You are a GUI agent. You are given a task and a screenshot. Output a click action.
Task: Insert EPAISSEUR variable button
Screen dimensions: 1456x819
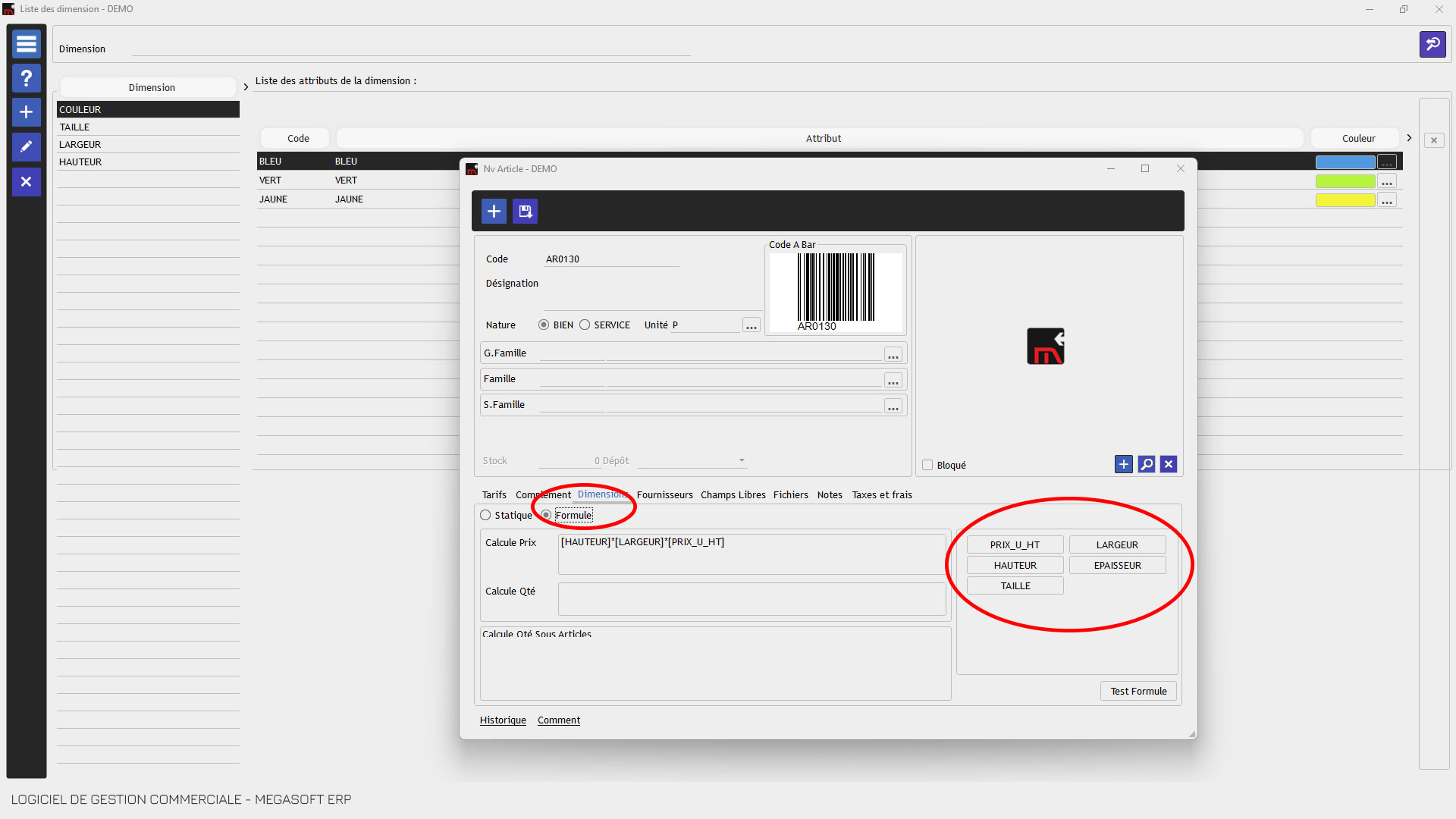tap(1117, 565)
